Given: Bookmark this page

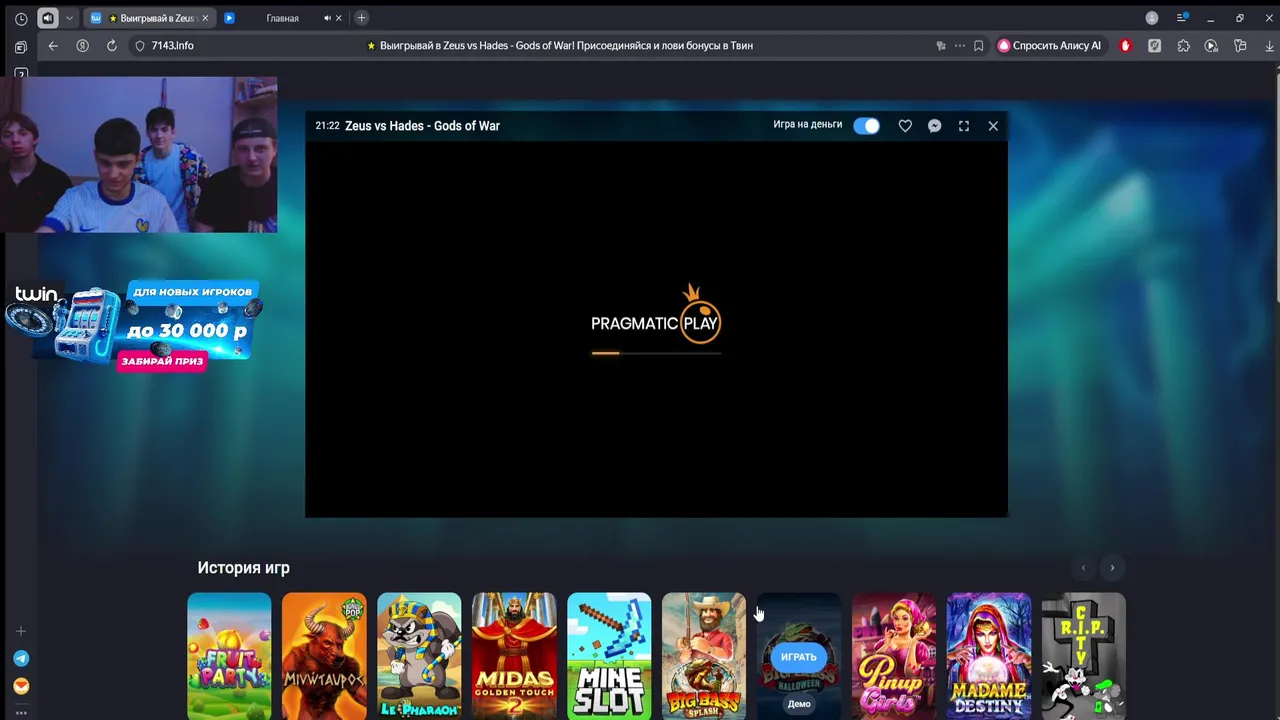Looking at the screenshot, I should (x=979, y=46).
